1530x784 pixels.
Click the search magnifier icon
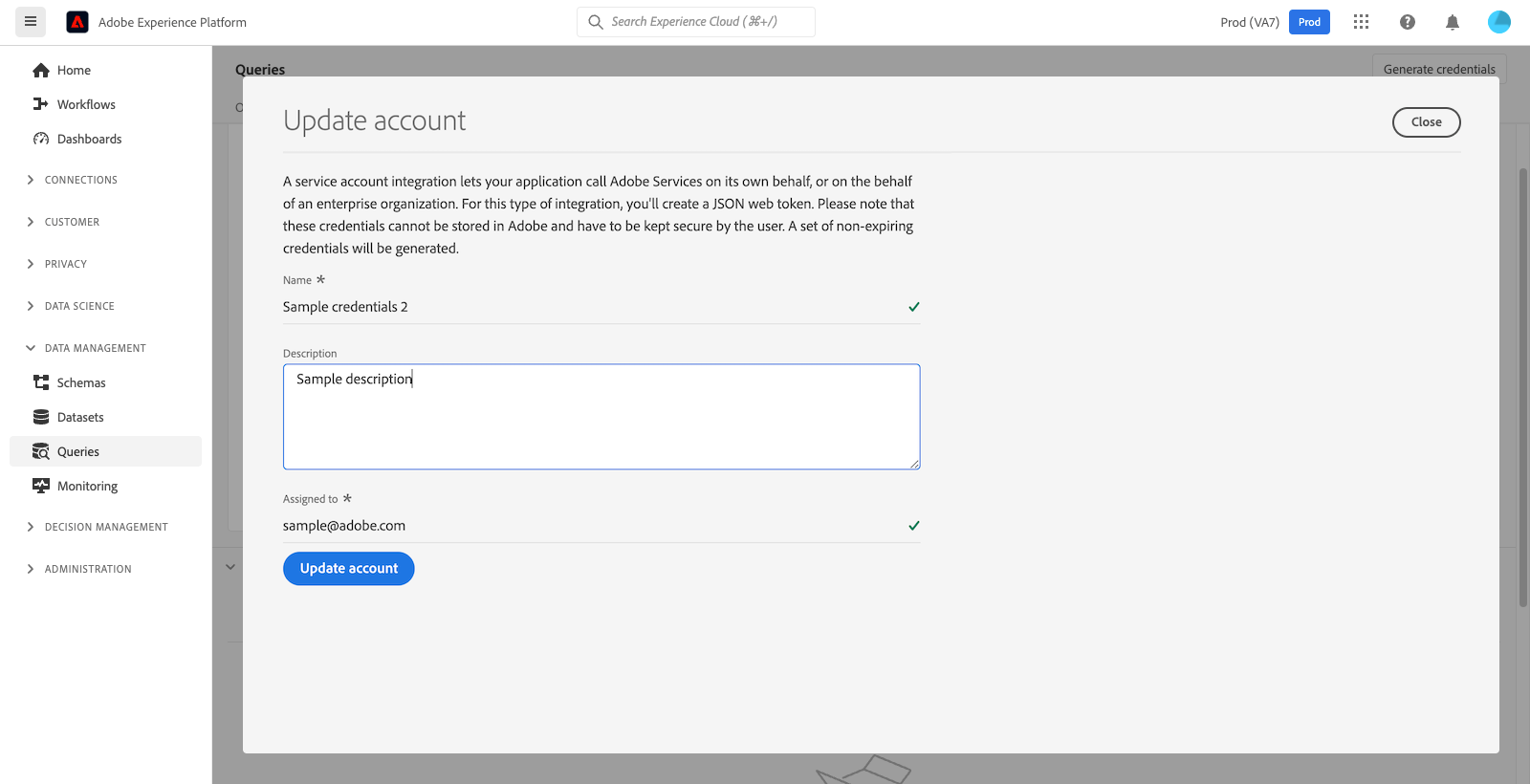596,22
